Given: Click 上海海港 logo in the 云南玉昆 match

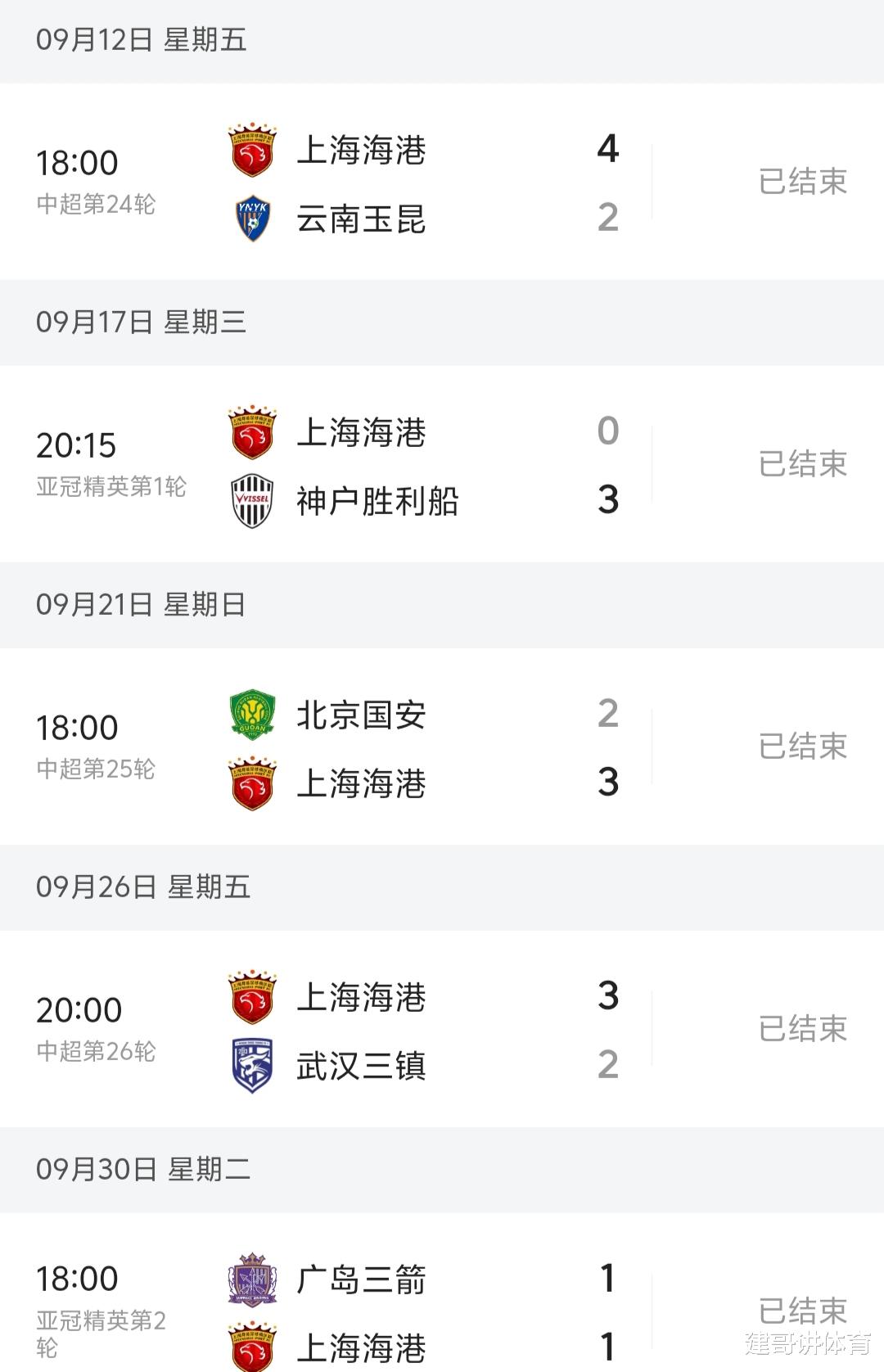Looking at the screenshot, I should pos(252,151).
